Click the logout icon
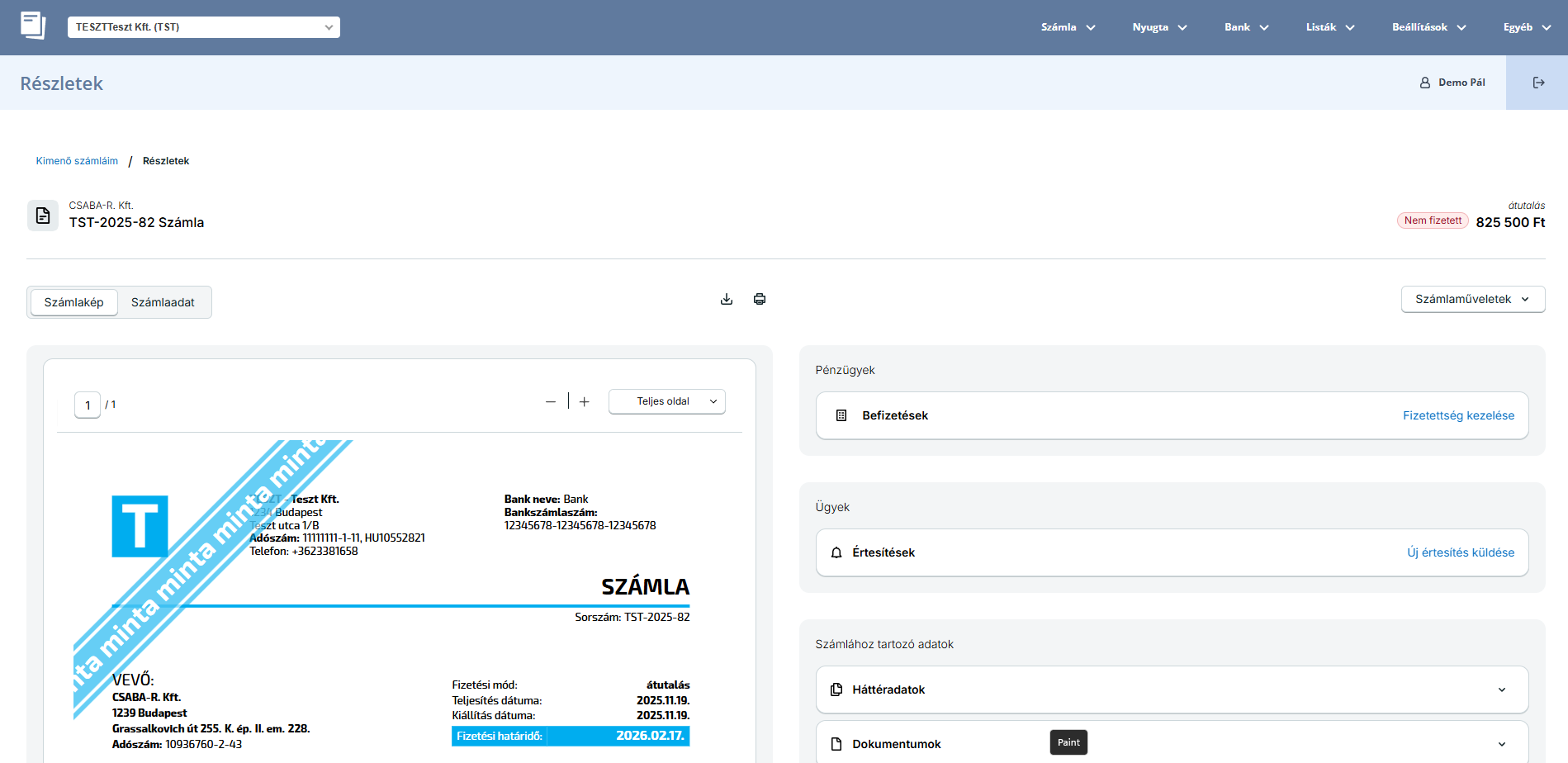 pyautogui.click(x=1538, y=83)
